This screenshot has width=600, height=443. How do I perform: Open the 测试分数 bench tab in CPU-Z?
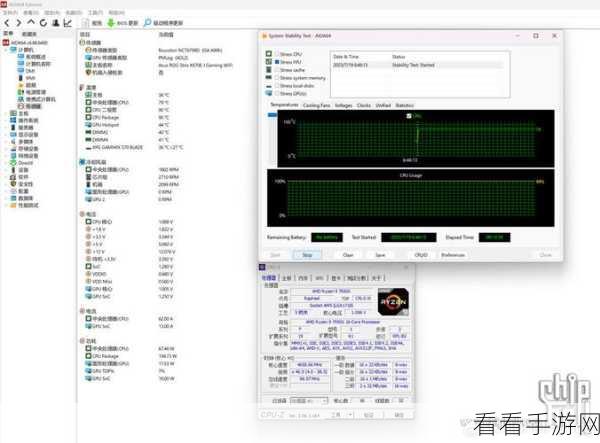[x=356, y=278]
